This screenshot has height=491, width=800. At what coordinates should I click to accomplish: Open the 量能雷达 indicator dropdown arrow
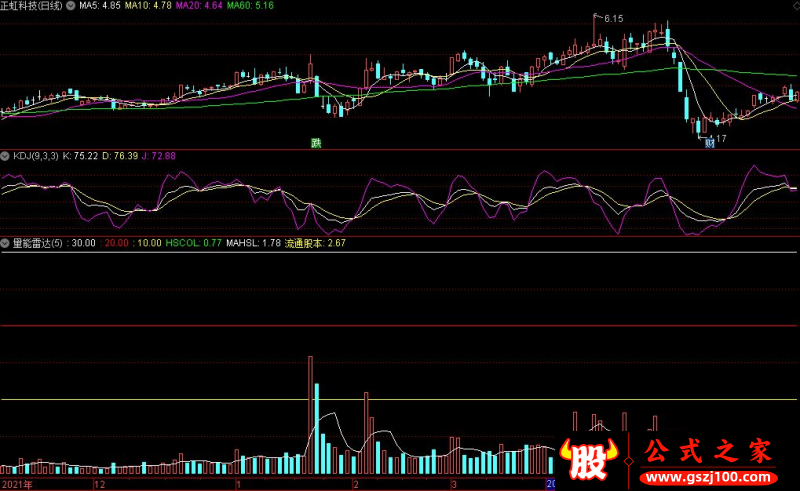5,243
